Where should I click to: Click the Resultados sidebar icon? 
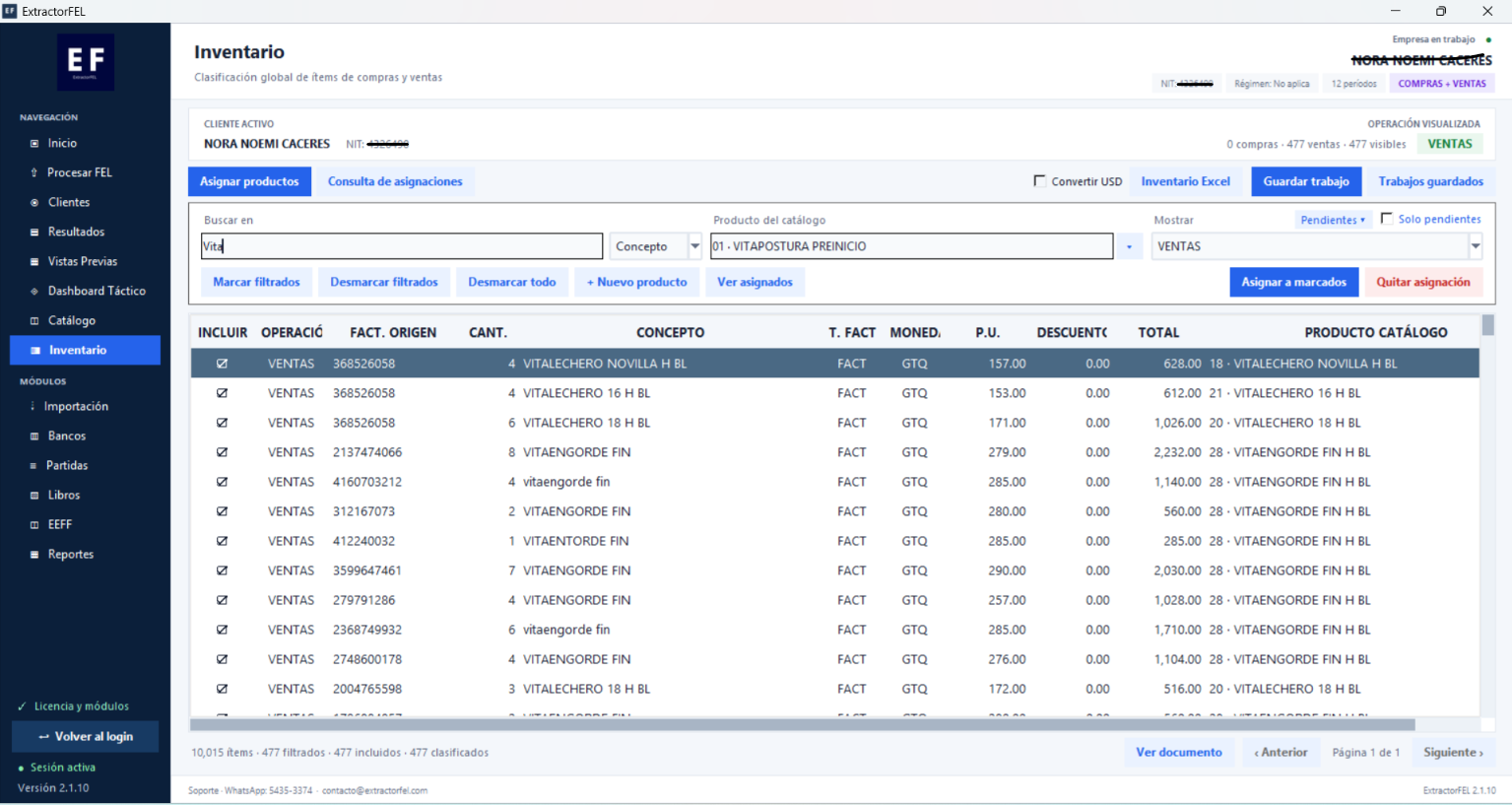click(x=34, y=233)
